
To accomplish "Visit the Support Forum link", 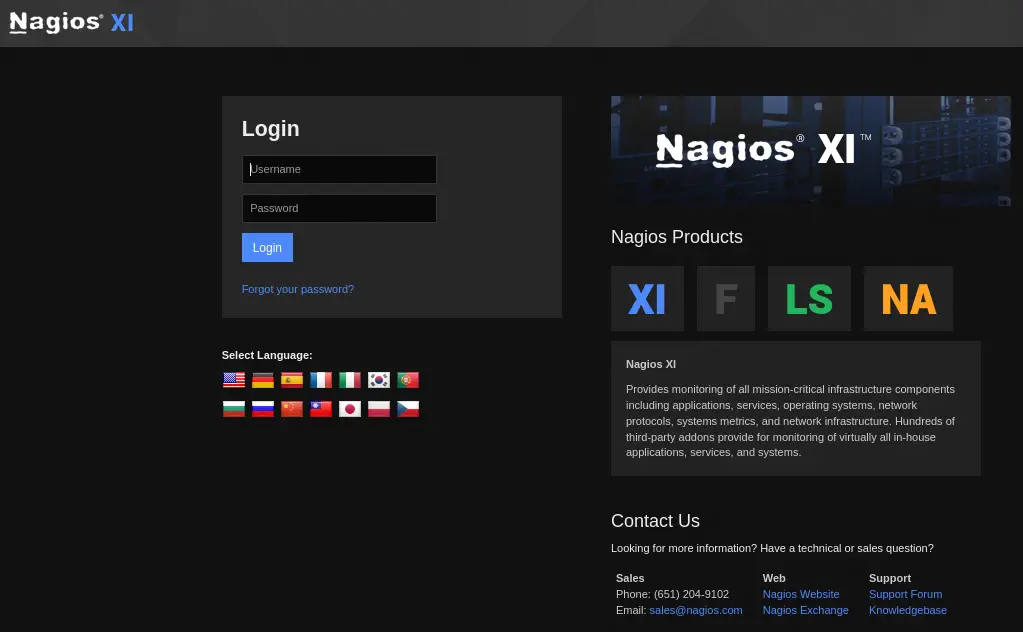I will [905, 594].
